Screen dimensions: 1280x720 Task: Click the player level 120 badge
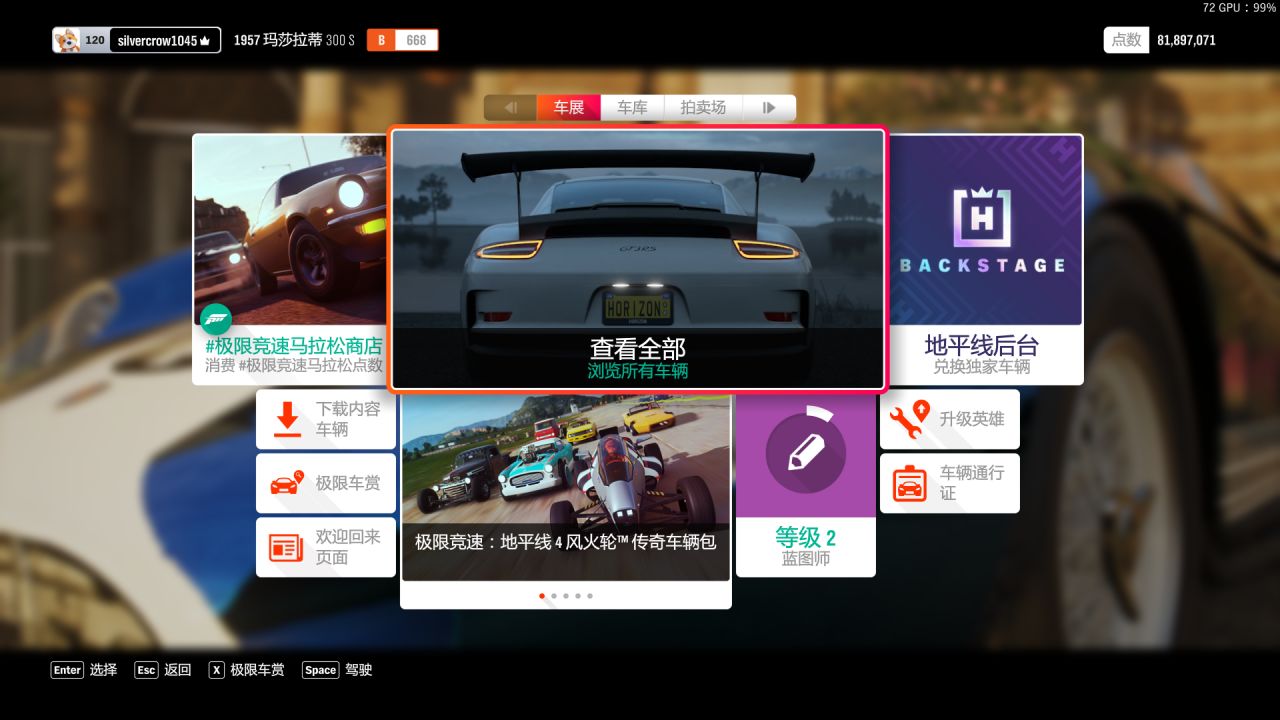94,40
